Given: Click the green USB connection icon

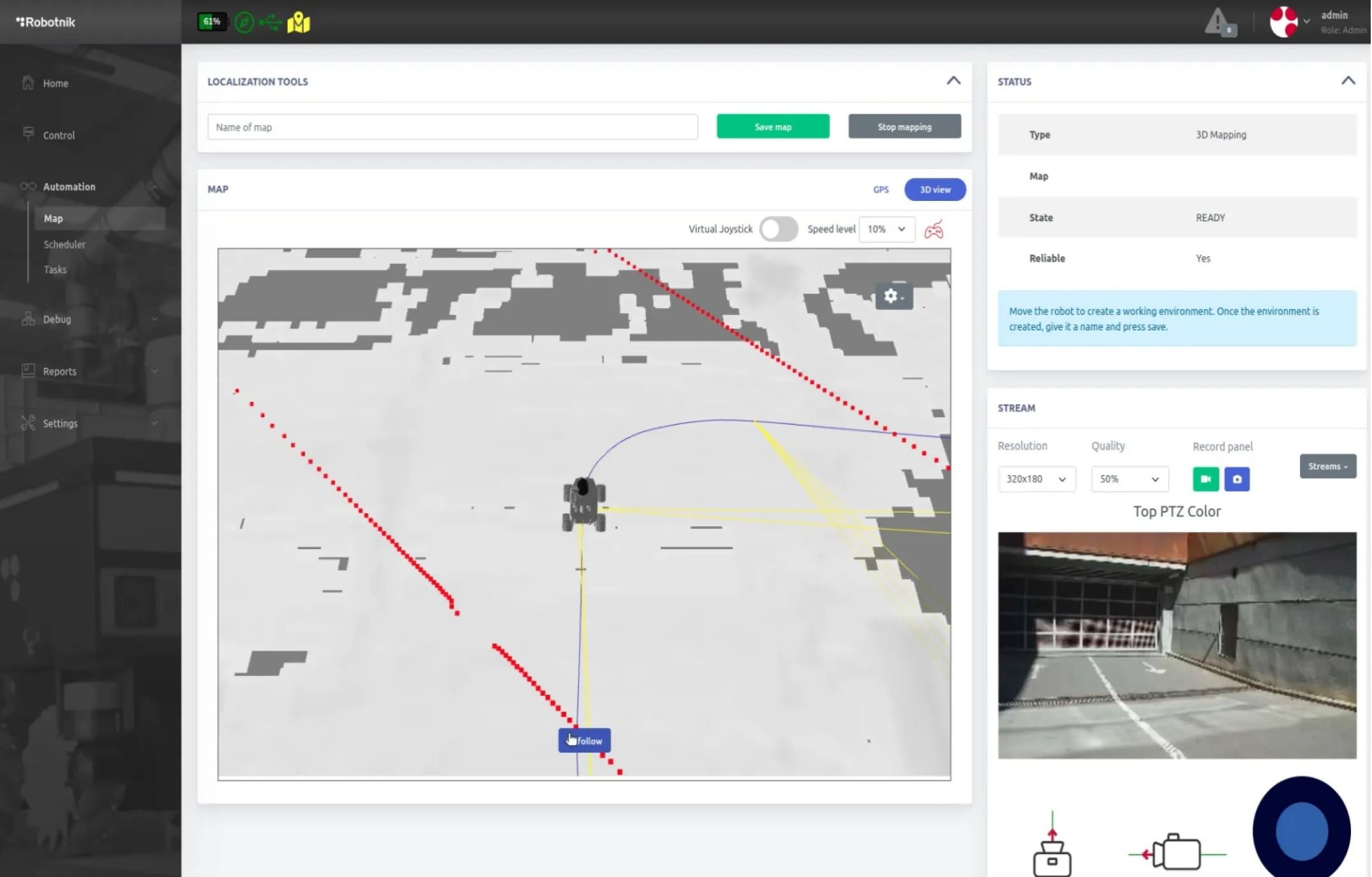Looking at the screenshot, I should point(270,21).
